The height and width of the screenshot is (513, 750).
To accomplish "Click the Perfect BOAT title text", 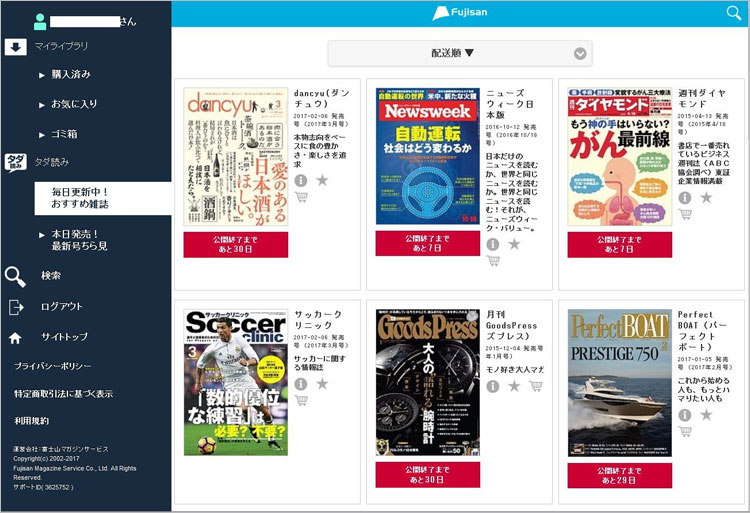I will [702, 331].
